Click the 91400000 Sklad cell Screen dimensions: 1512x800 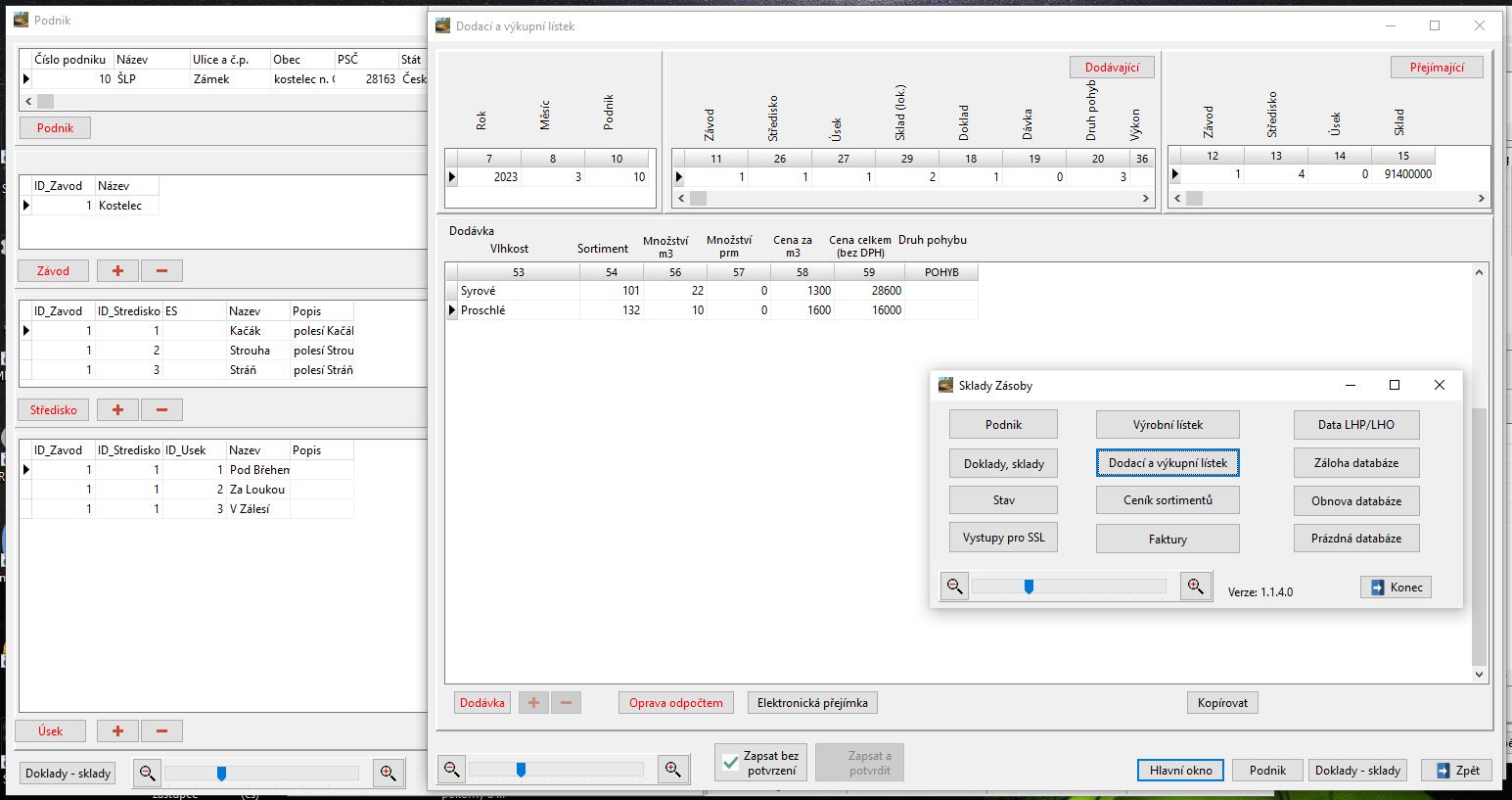pyautogui.click(x=1403, y=174)
